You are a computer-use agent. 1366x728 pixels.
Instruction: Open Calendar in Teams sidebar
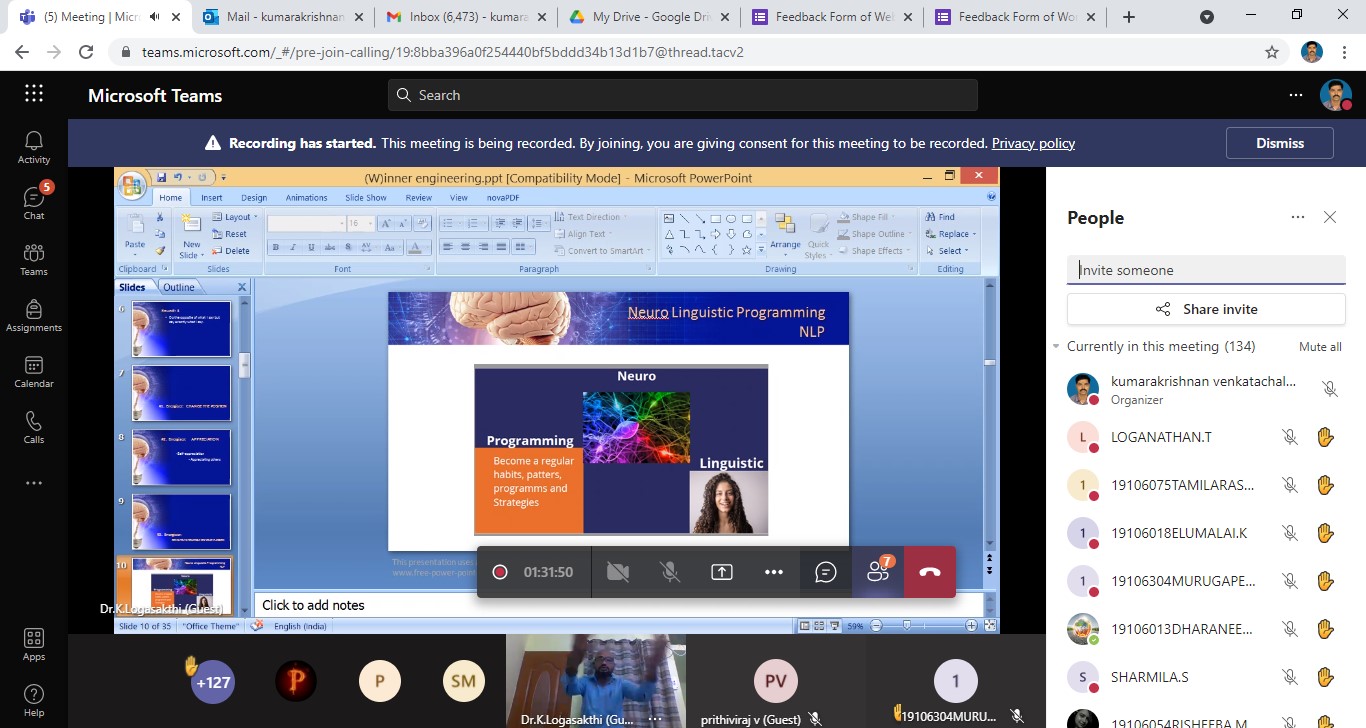[34, 371]
